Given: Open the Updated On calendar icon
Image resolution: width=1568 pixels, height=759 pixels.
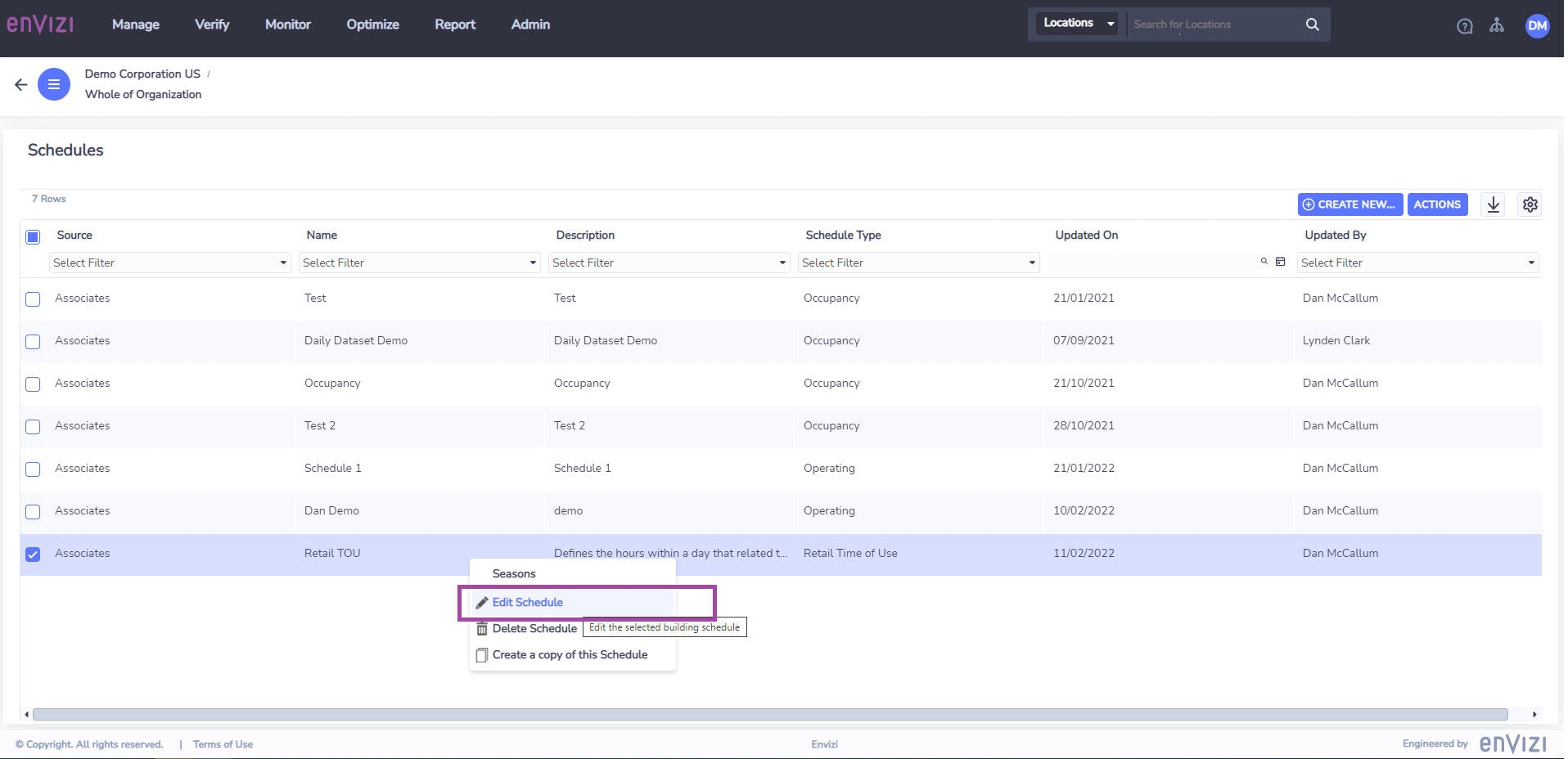Looking at the screenshot, I should (1281, 262).
